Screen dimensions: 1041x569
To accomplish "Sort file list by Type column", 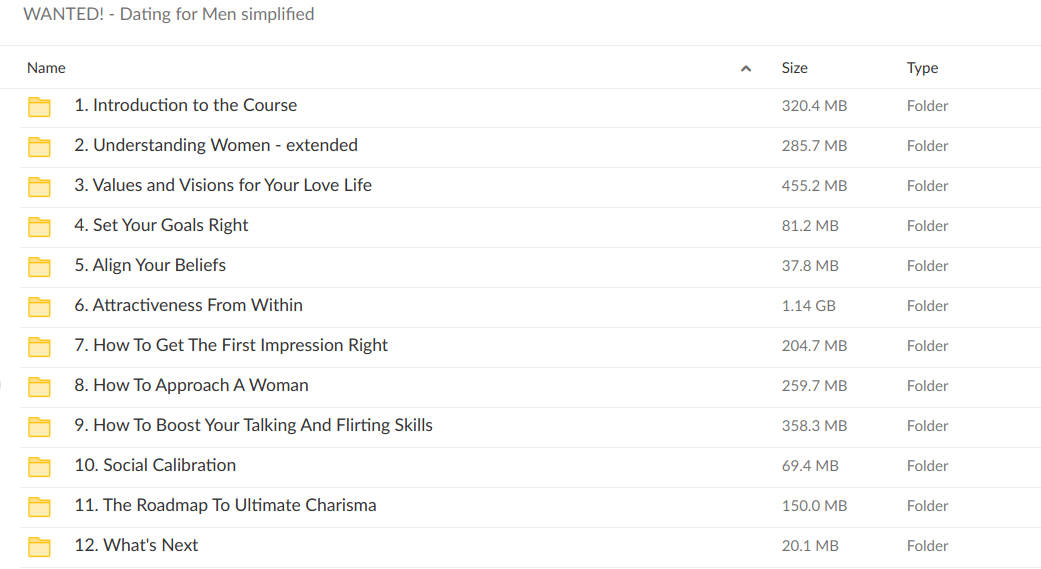I will pyautogui.click(x=922, y=68).
